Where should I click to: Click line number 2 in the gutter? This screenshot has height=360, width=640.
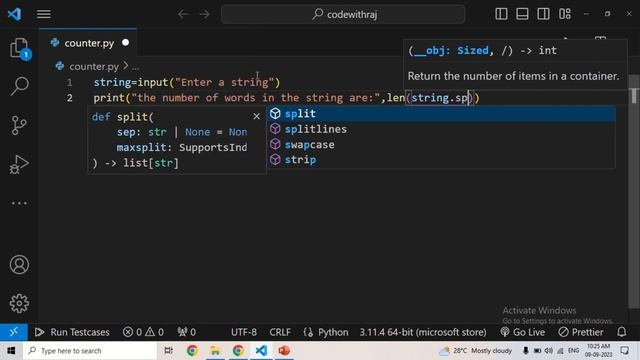click(x=69, y=98)
